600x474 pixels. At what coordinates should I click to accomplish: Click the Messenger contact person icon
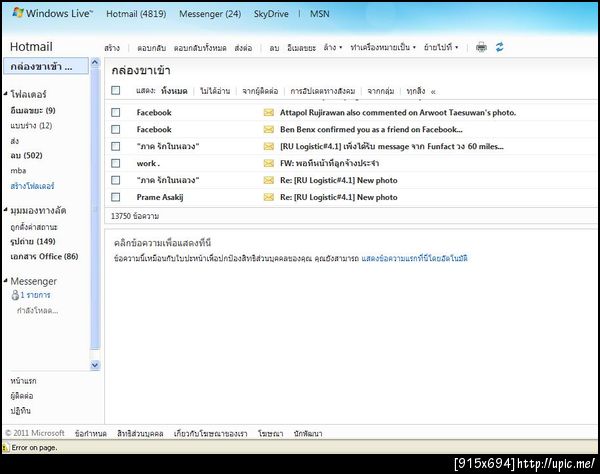click(x=15, y=295)
